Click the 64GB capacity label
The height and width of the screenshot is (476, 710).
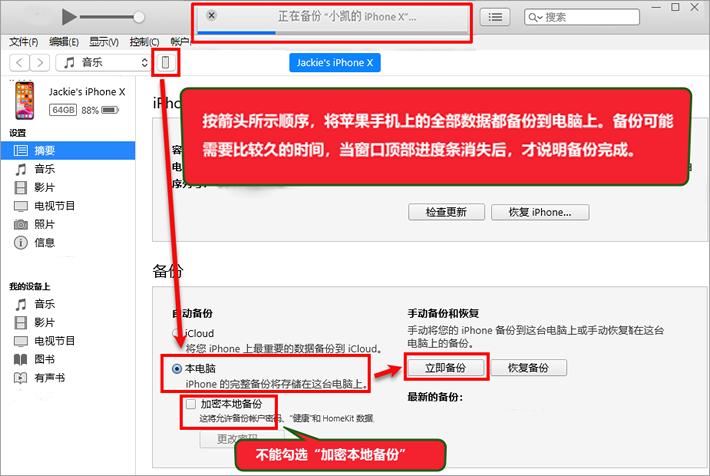(x=63, y=110)
